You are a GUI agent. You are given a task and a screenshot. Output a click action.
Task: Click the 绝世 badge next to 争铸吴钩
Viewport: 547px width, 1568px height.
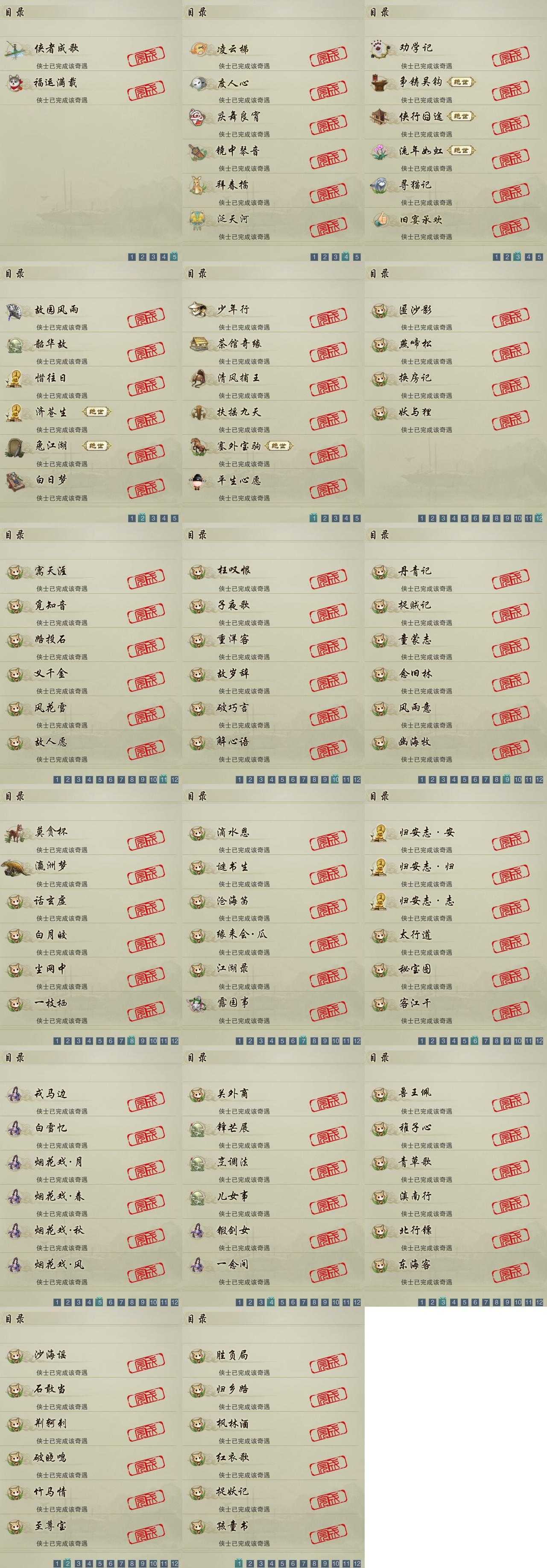[x=461, y=82]
